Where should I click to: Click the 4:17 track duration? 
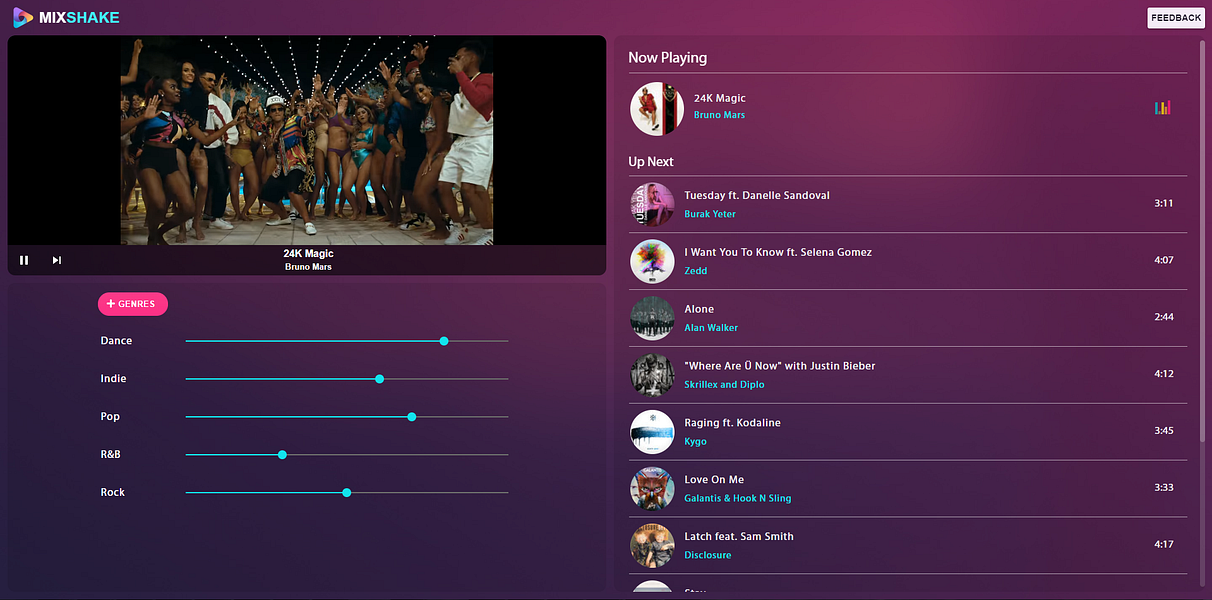tap(1163, 545)
